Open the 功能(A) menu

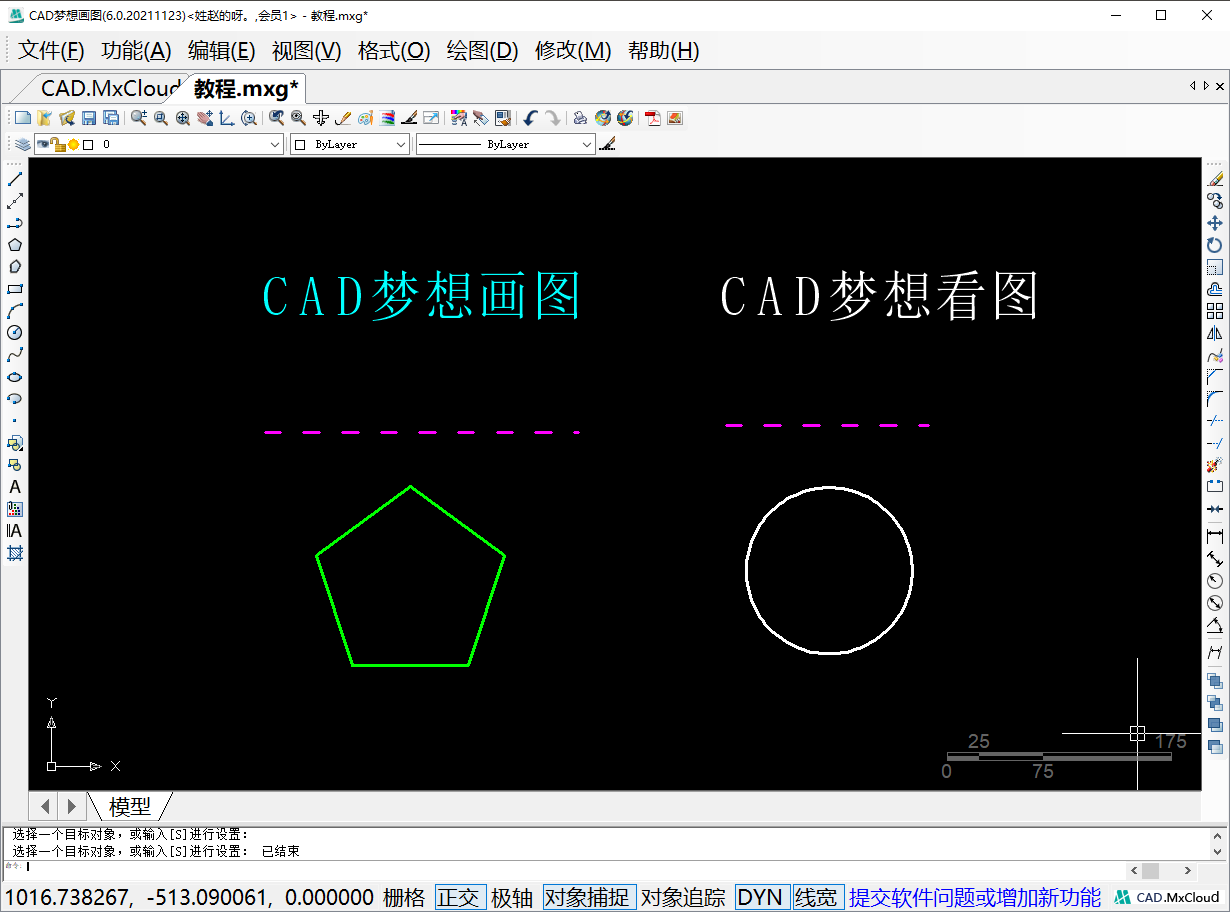pyautogui.click(x=137, y=51)
